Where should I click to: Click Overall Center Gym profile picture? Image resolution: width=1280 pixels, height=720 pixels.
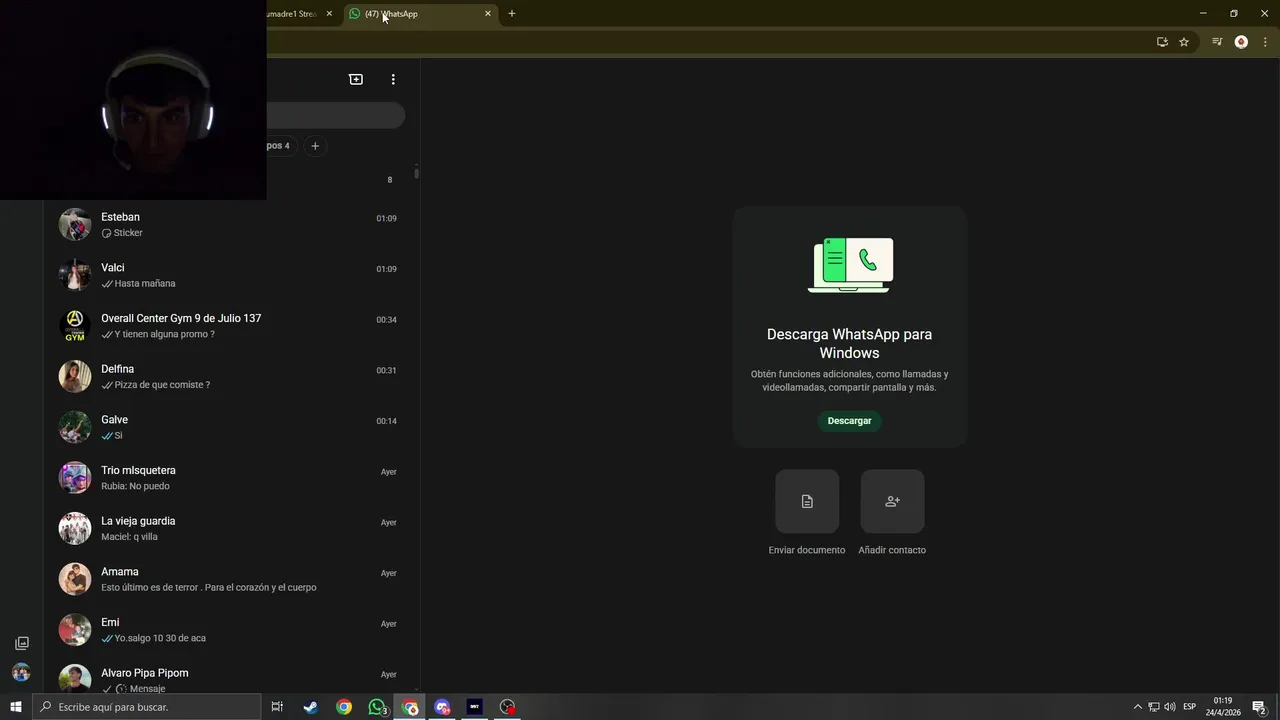(x=75, y=326)
